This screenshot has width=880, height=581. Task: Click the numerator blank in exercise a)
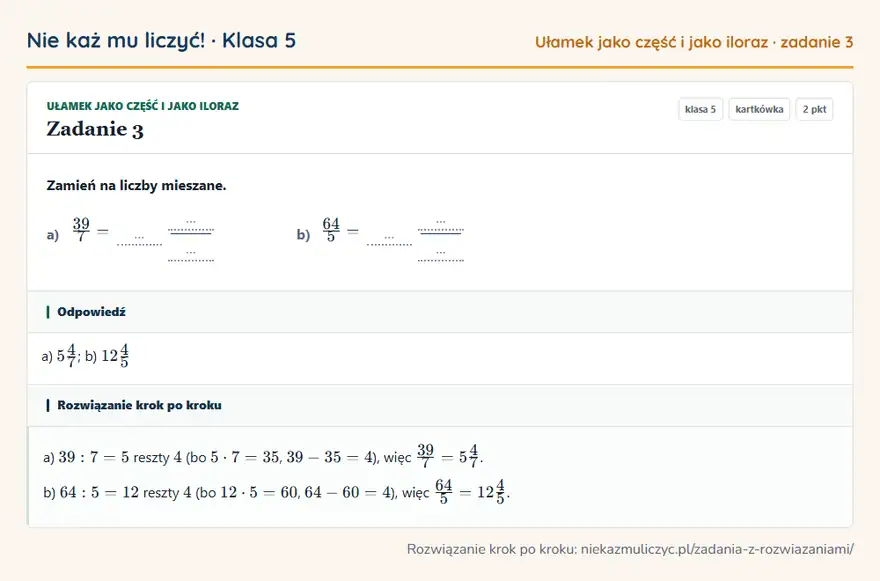coord(191,225)
